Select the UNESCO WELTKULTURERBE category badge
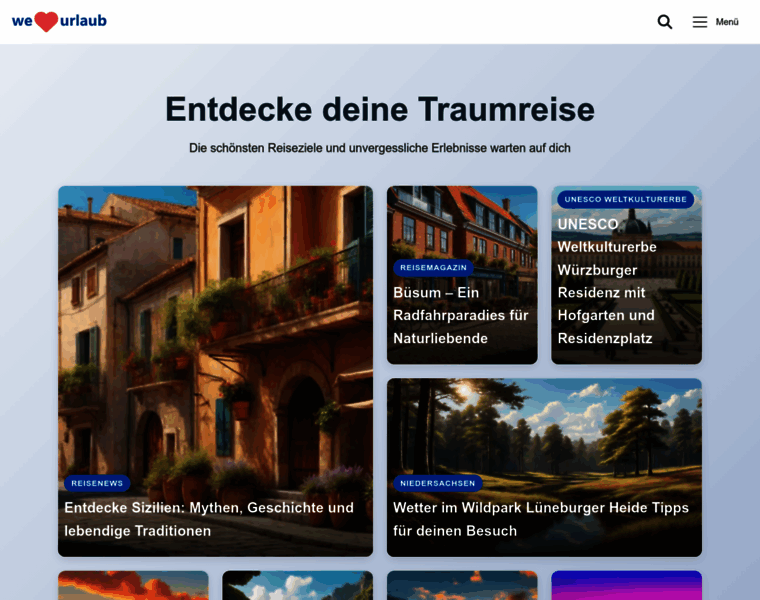The image size is (760, 600). point(625,199)
